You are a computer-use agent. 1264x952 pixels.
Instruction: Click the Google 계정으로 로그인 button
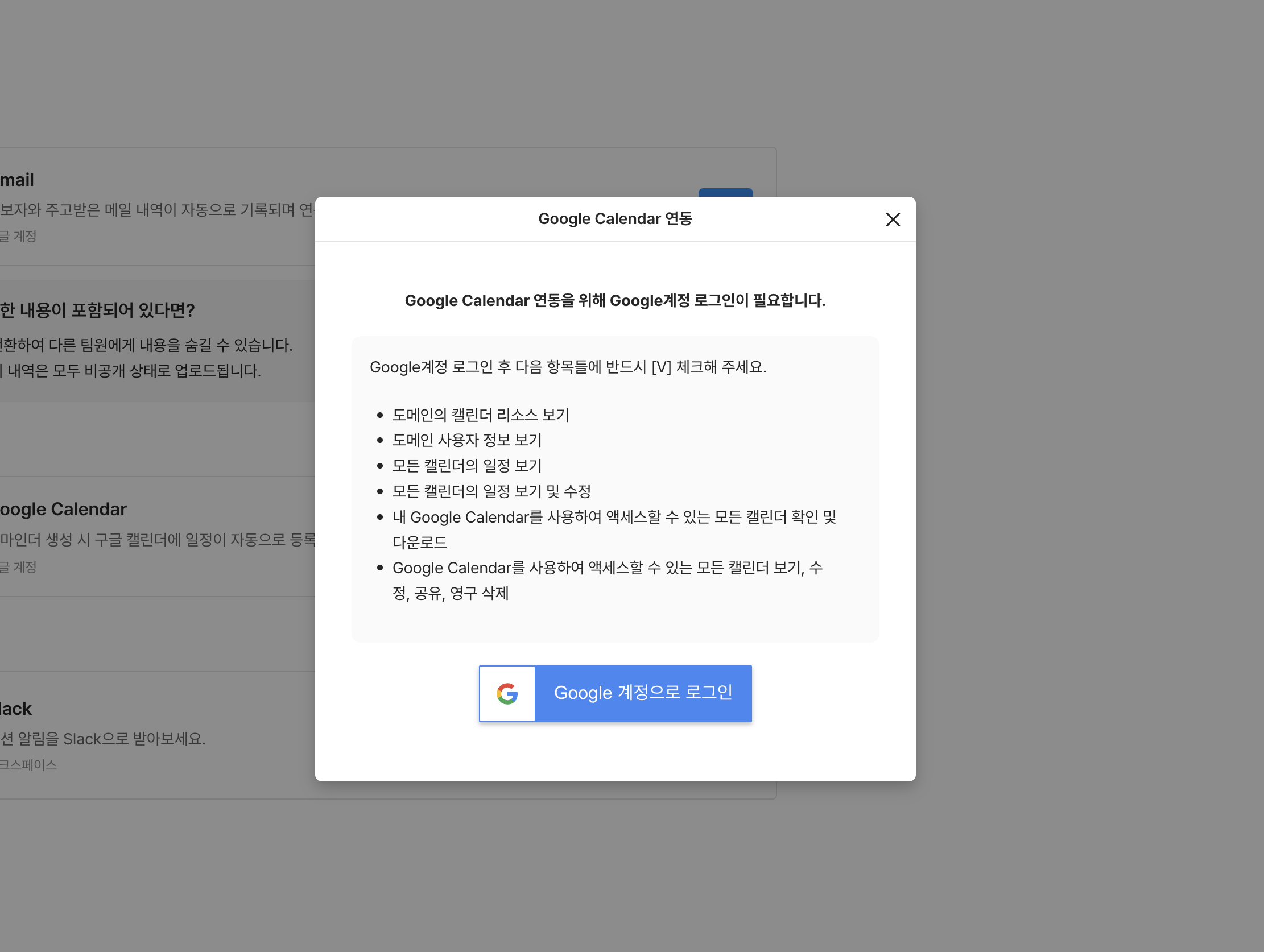pyautogui.click(x=615, y=693)
